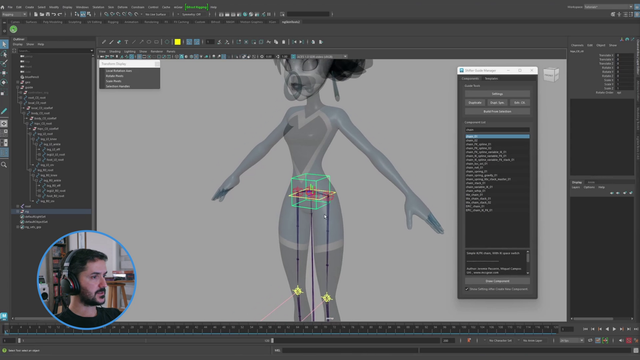This screenshot has width=640, height=360.
Task: Select the ellipse draw tool in viewport toolbar
Action: [x=149, y=42]
